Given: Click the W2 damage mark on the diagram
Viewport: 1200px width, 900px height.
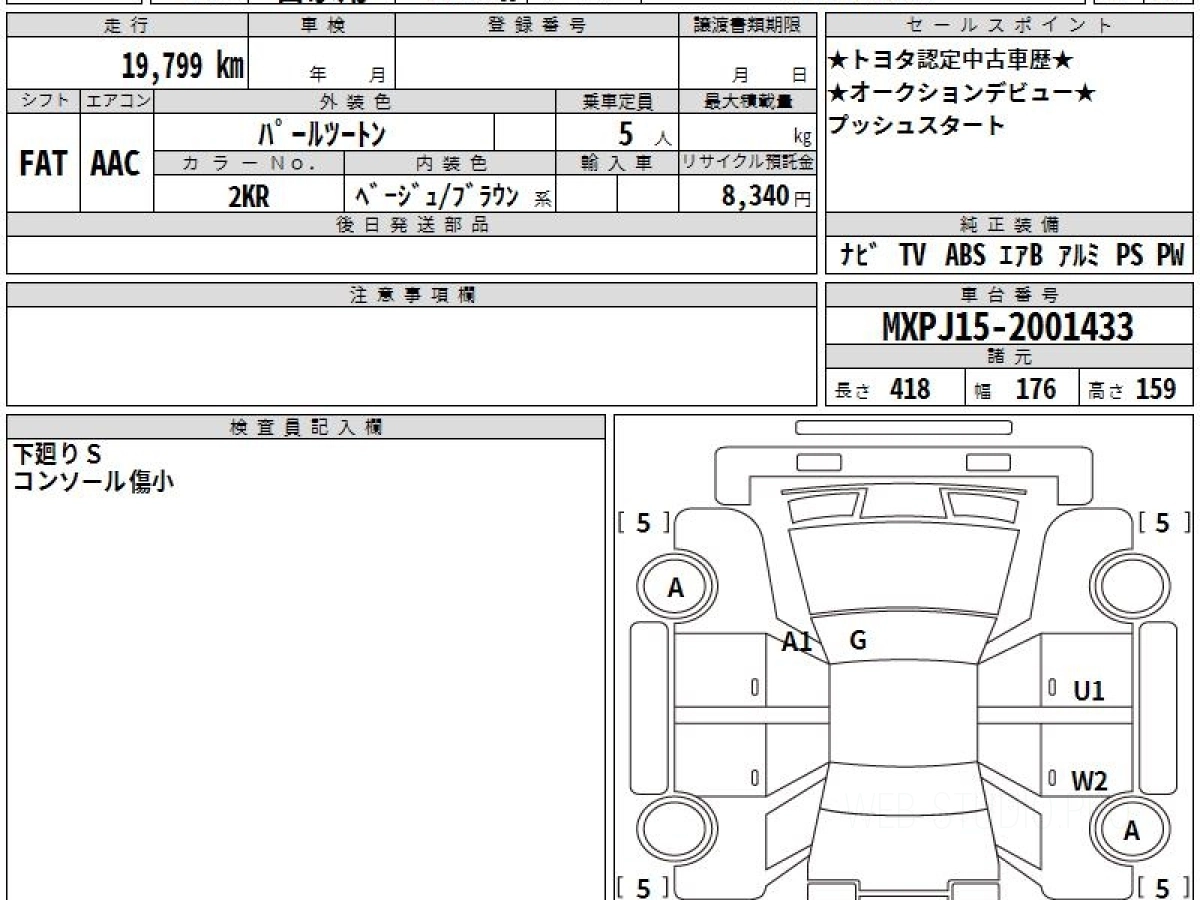Looking at the screenshot, I should [x=1089, y=781].
